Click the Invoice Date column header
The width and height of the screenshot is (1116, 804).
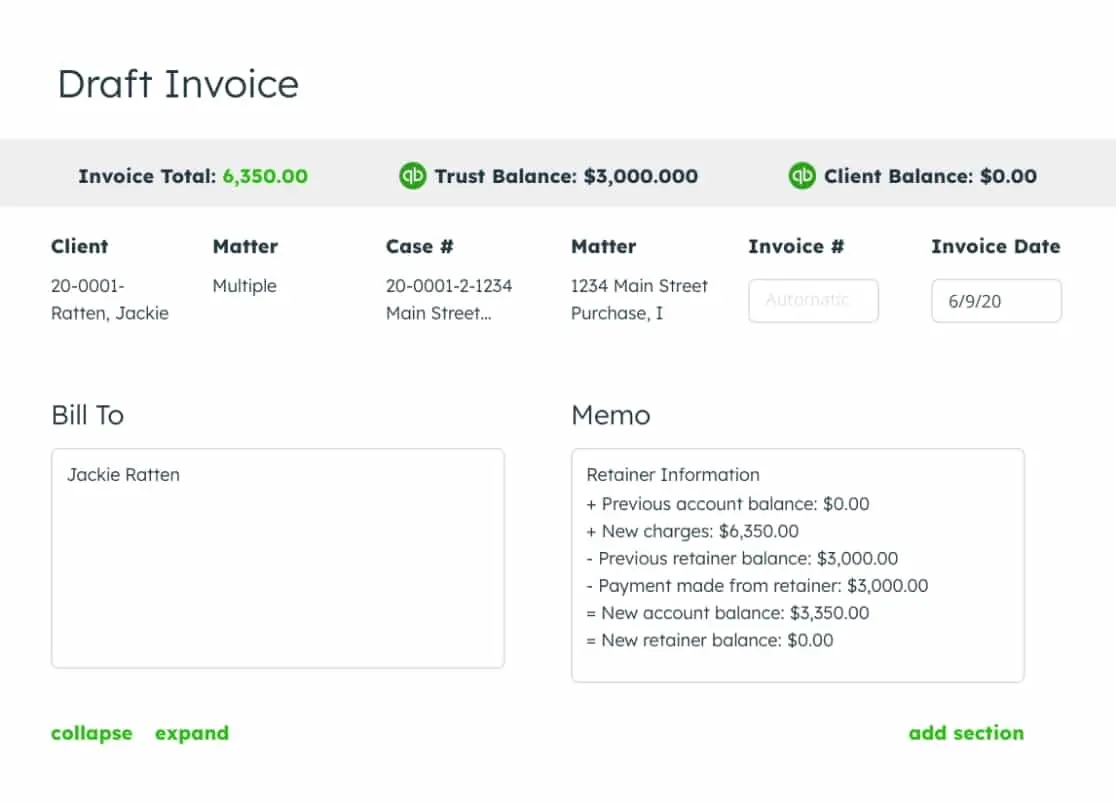pos(996,246)
